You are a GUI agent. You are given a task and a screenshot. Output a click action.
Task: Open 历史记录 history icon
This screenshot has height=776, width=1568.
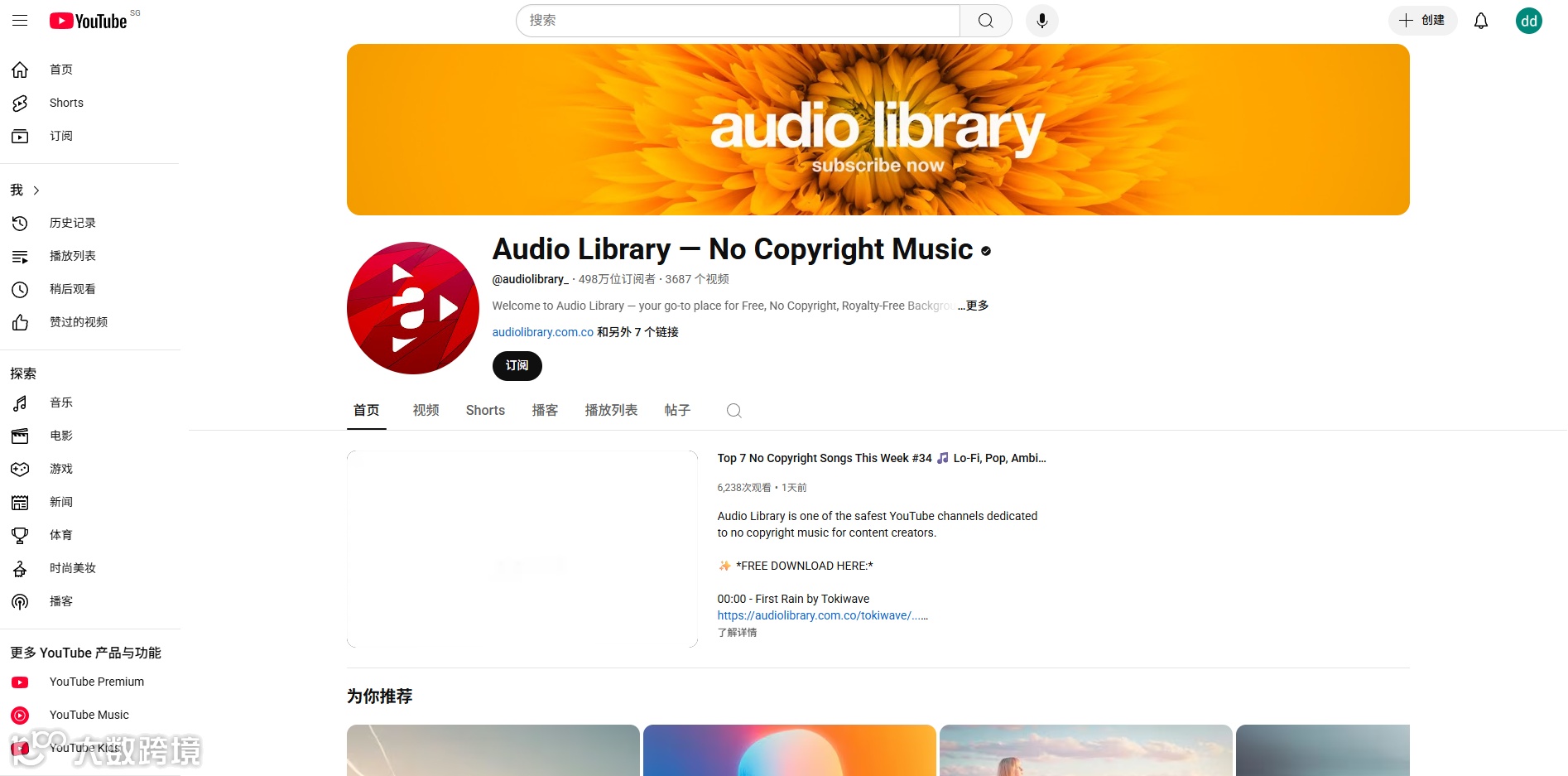point(20,223)
